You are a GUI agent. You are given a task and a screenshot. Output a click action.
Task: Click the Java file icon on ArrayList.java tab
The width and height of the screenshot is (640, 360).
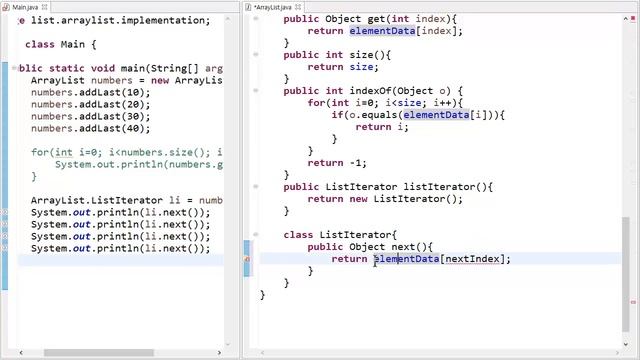(248, 7)
